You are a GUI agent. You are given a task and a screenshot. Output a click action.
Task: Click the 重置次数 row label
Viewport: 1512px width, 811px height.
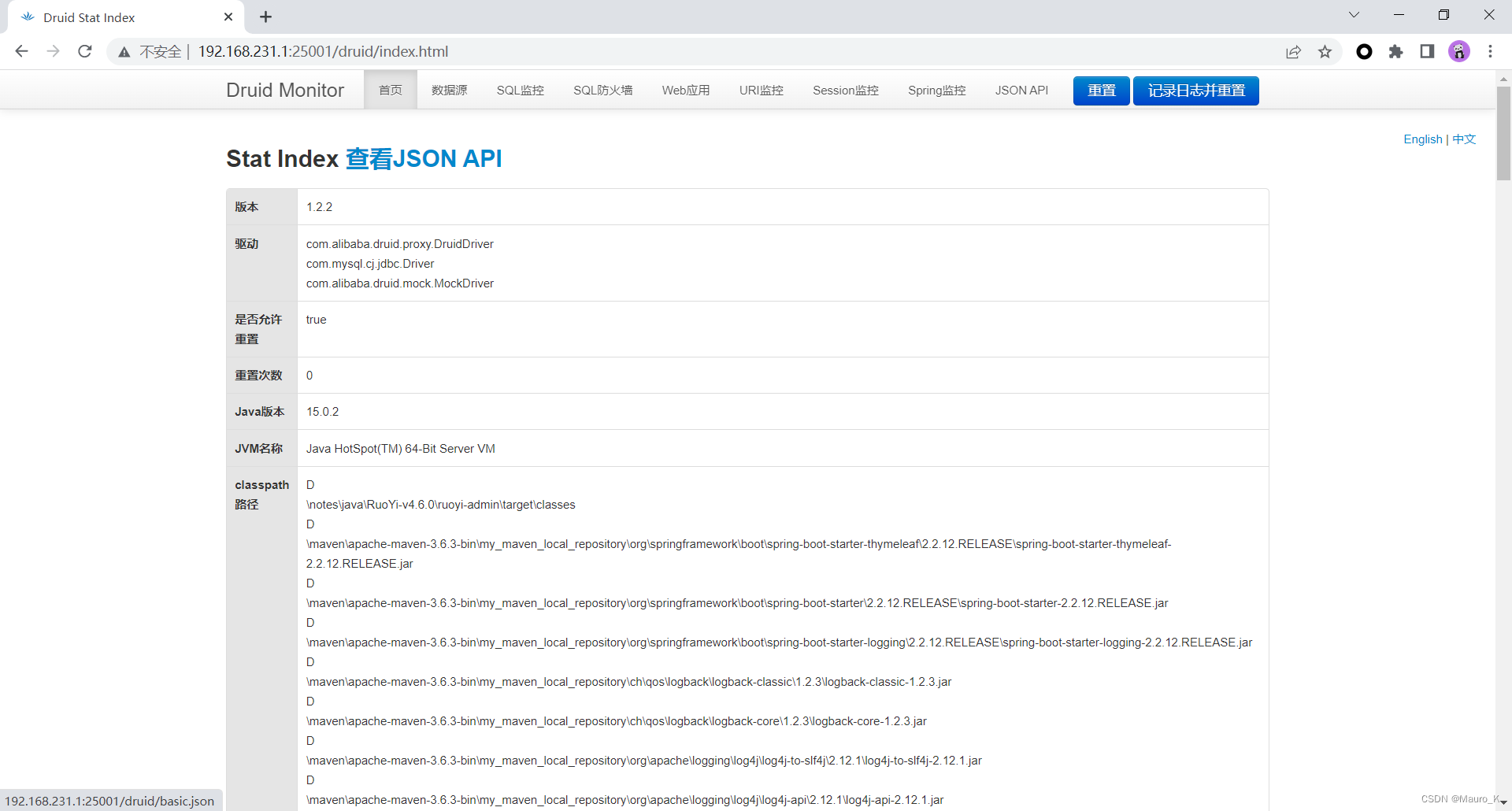coord(258,376)
